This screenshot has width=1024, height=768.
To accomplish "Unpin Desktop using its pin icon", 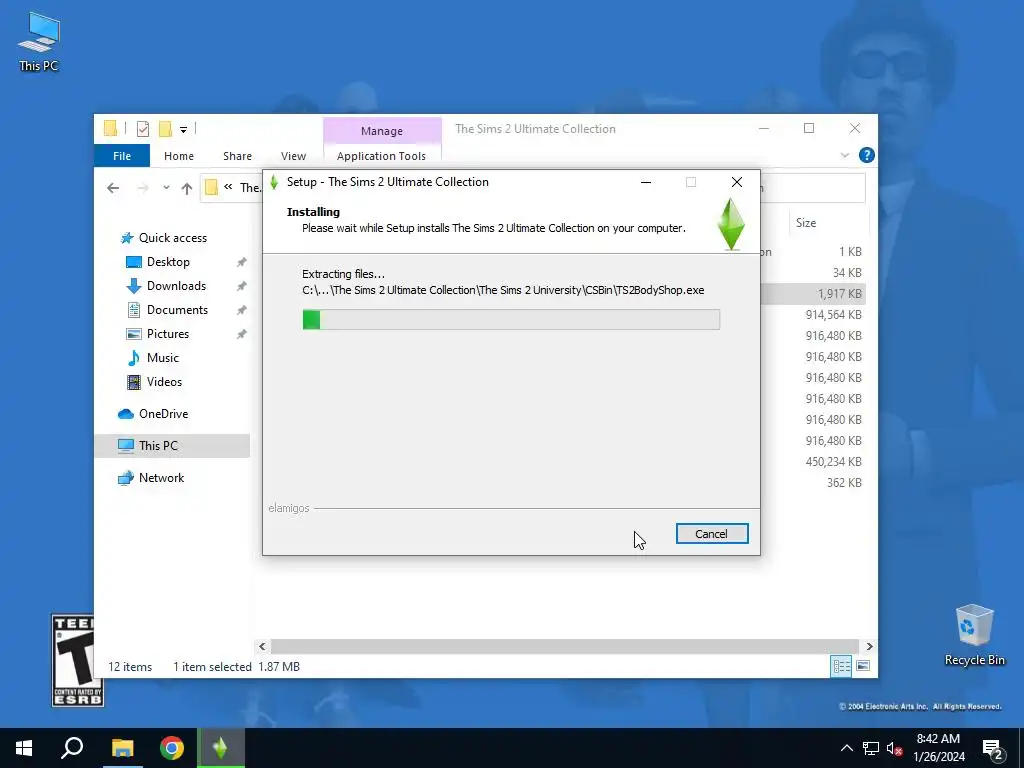I will 241,262.
